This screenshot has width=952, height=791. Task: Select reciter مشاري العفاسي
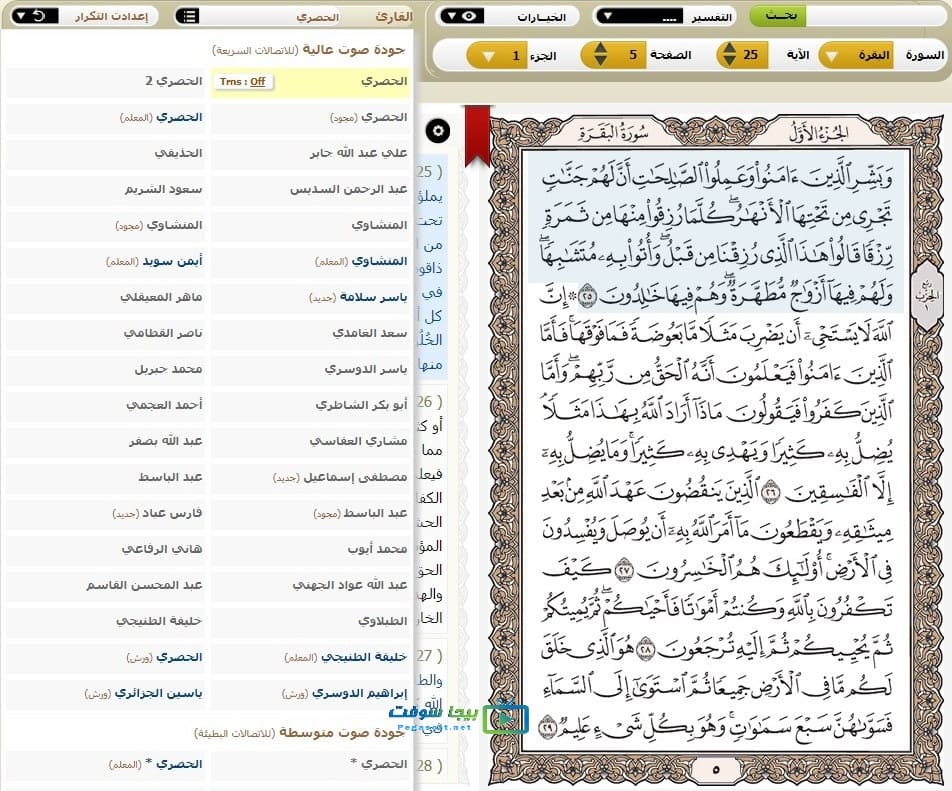(311, 441)
